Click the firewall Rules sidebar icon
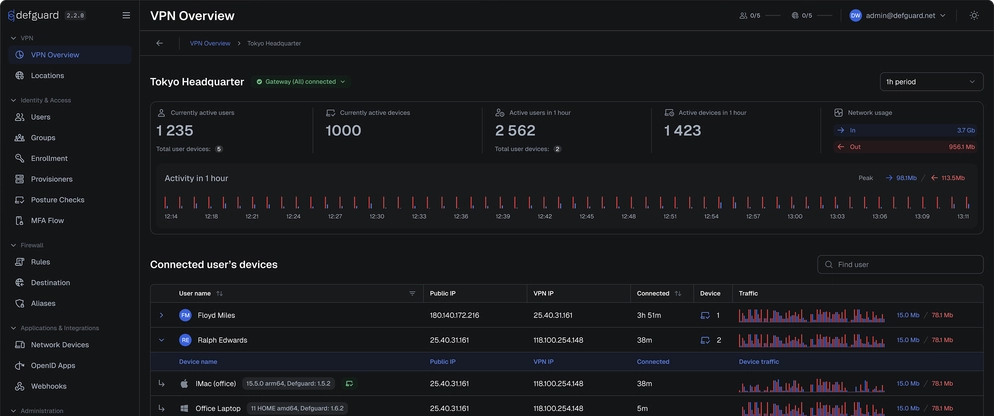Viewport: 994px width, 416px height. 20,262
